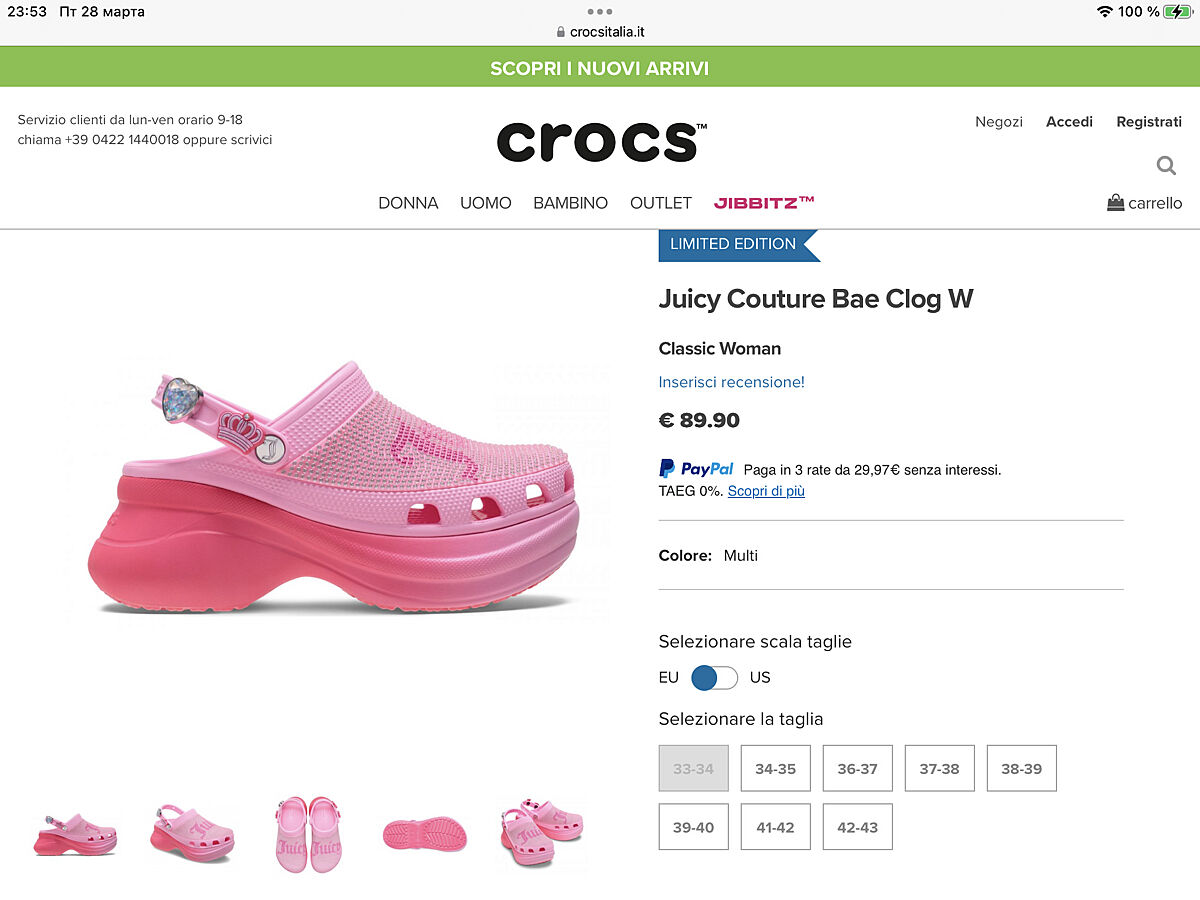The width and height of the screenshot is (1200, 900).
Task: Open the Inserisci recensione link
Action: pyautogui.click(x=731, y=382)
